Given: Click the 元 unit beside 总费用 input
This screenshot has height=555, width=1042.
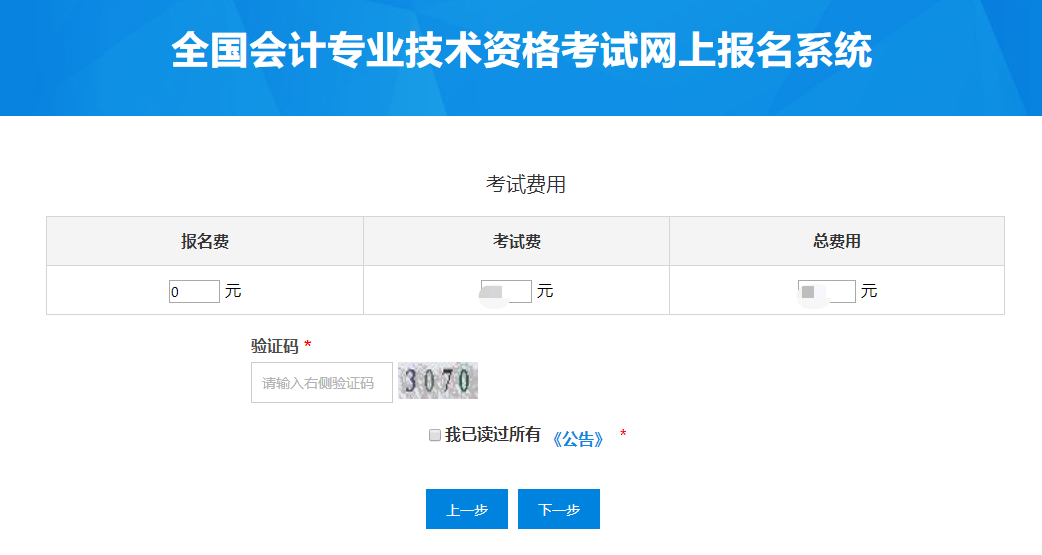Looking at the screenshot, I should (x=869, y=292).
